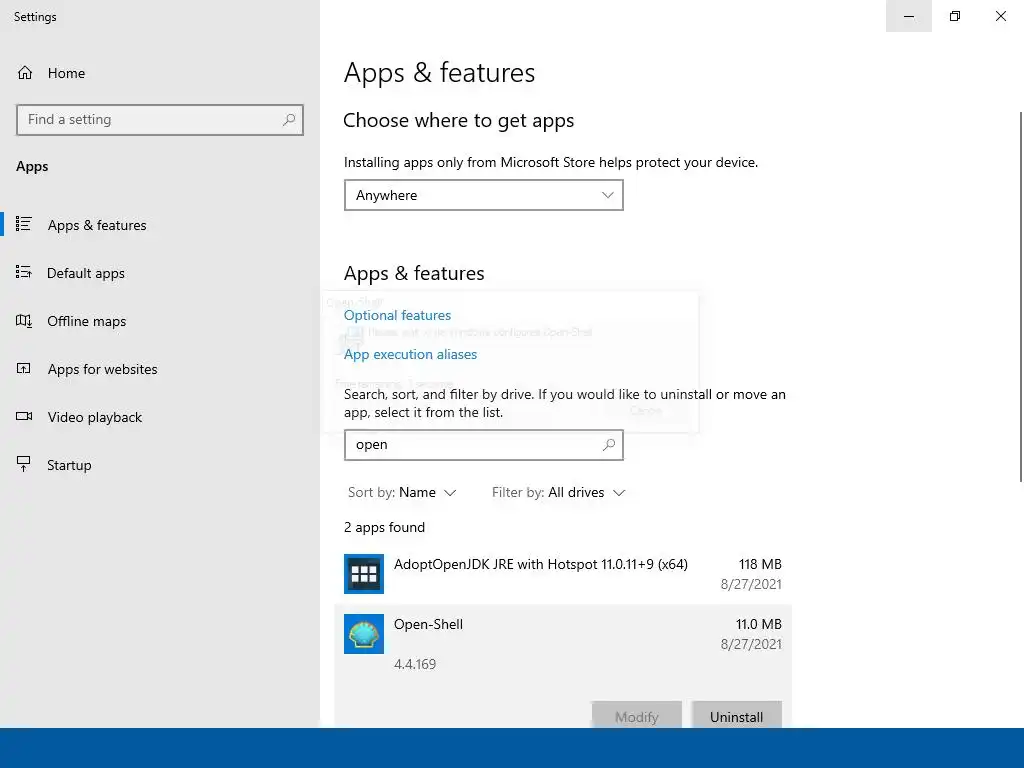Viewport: 1024px width, 768px height.
Task: Click the 118 MB size value
Action: pos(760,564)
